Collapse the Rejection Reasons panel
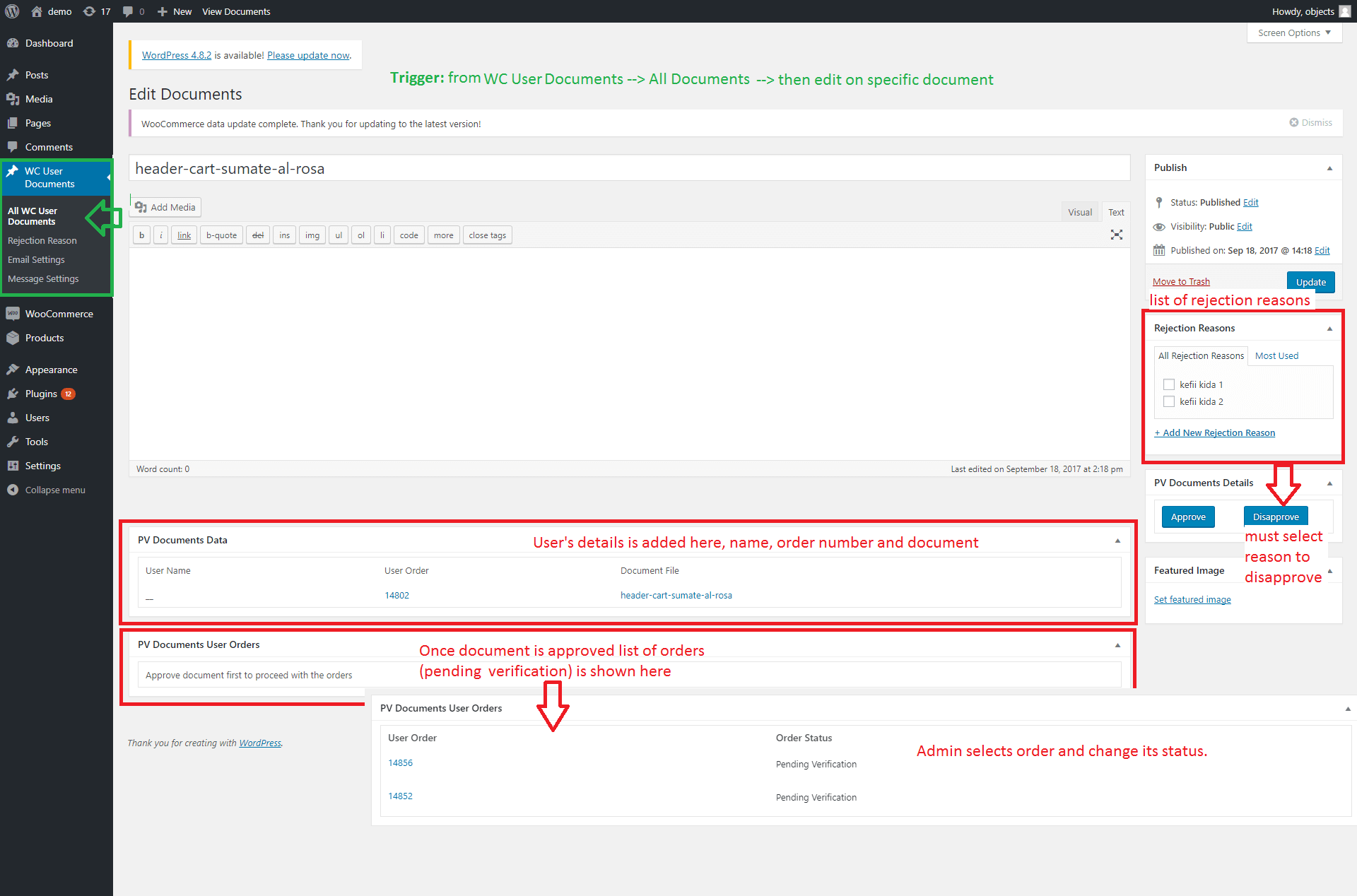Image resolution: width=1357 pixels, height=896 pixels. pyautogui.click(x=1329, y=329)
